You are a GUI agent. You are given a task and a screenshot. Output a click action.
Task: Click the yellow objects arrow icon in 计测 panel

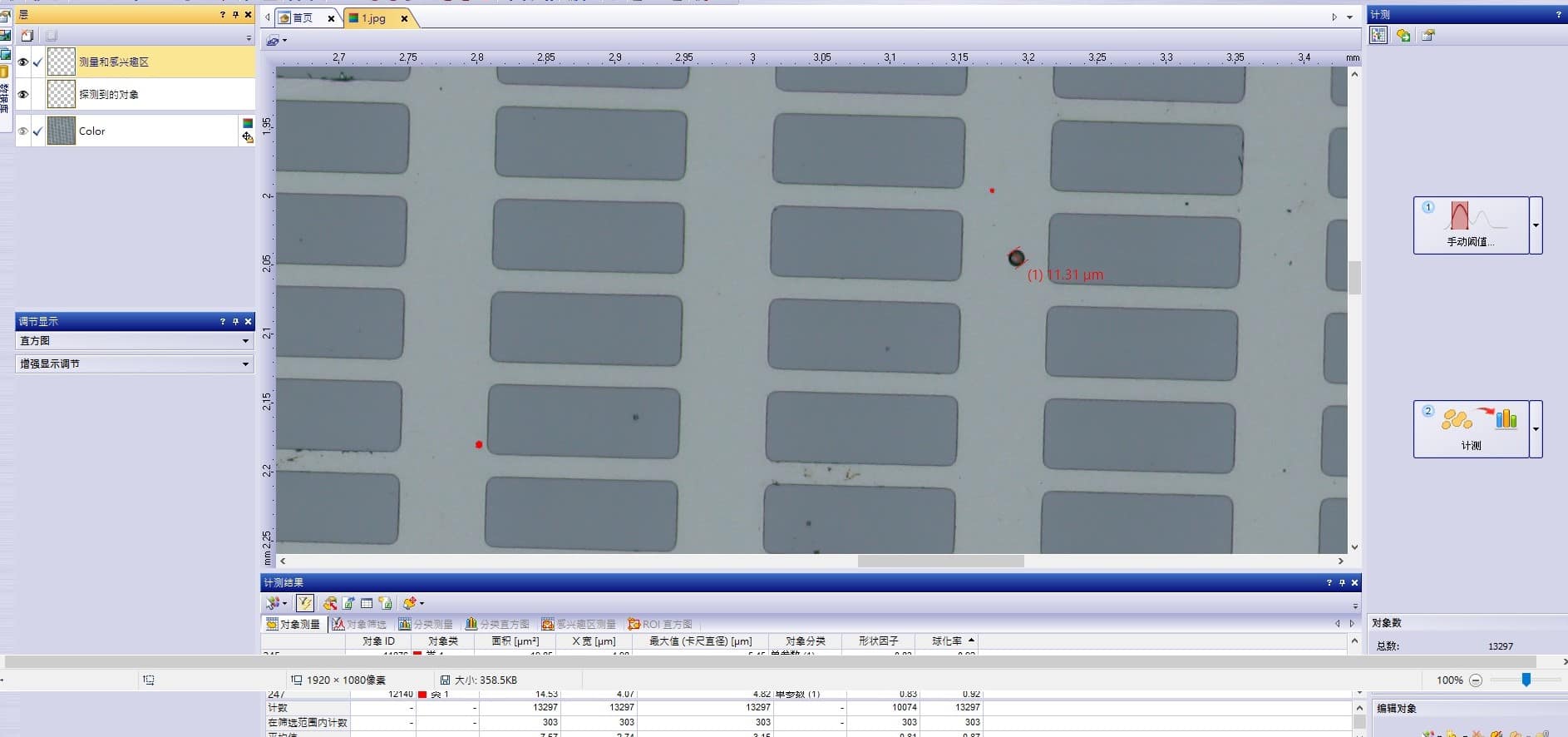click(x=1403, y=35)
